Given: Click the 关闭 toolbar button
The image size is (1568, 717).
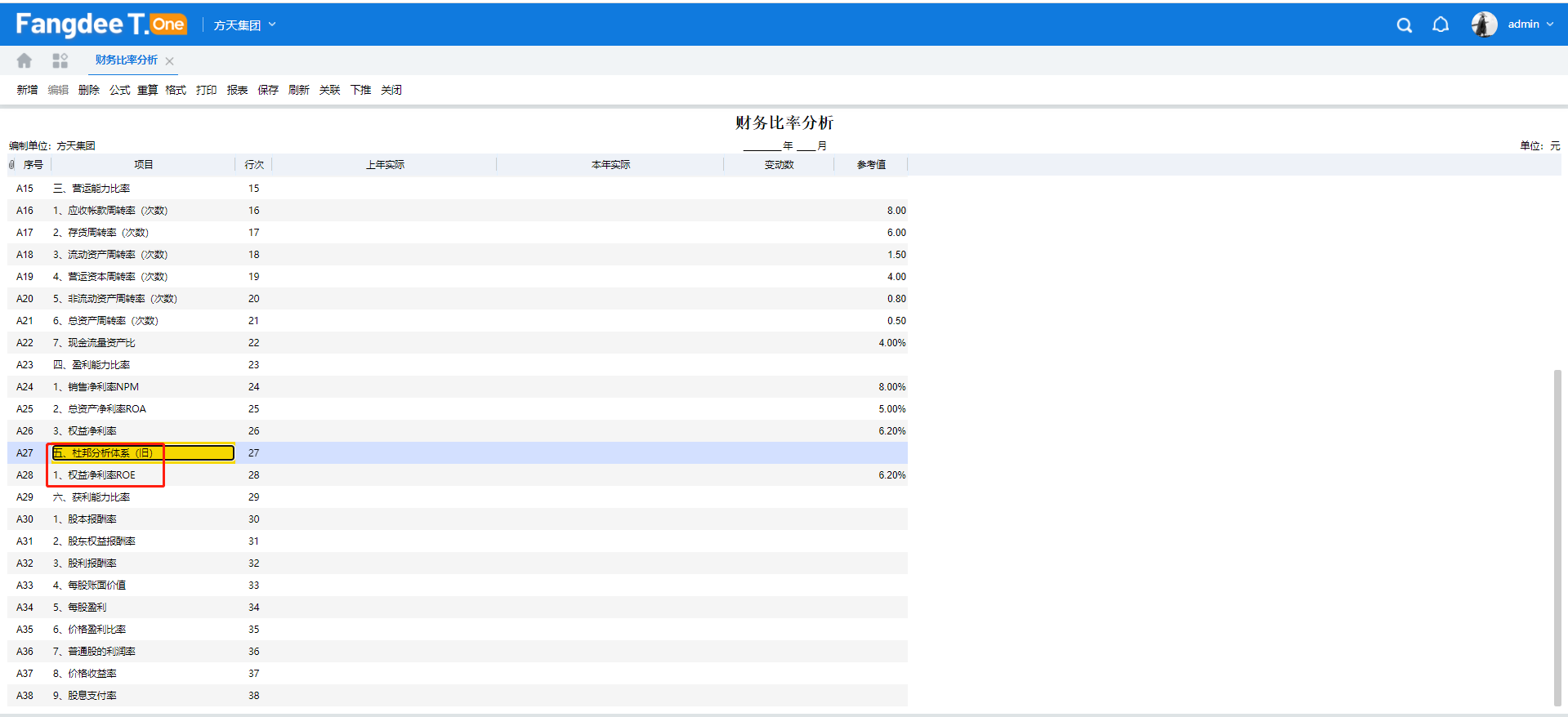Looking at the screenshot, I should pos(391,90).
